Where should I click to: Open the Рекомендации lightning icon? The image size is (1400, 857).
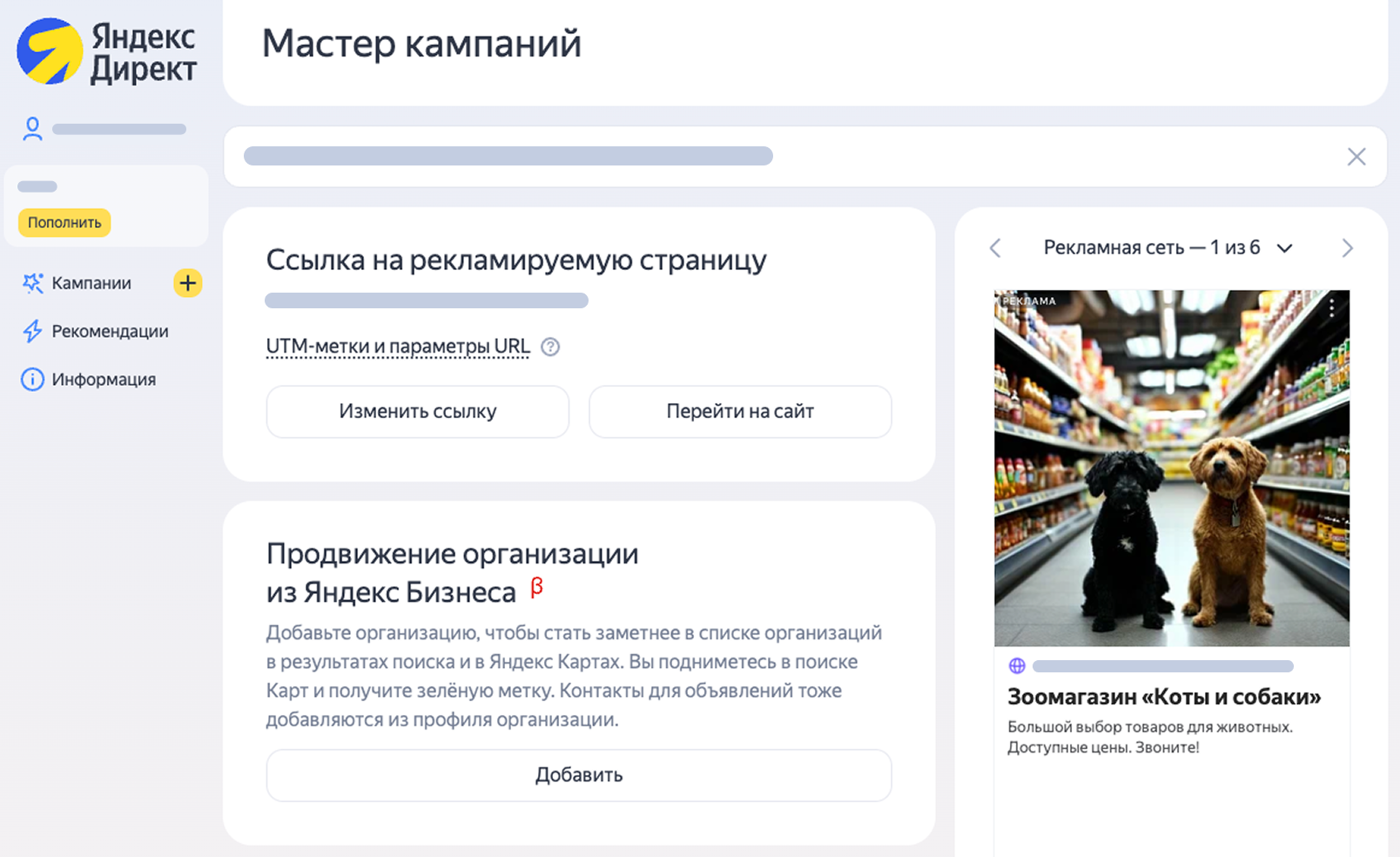(32, 331)
